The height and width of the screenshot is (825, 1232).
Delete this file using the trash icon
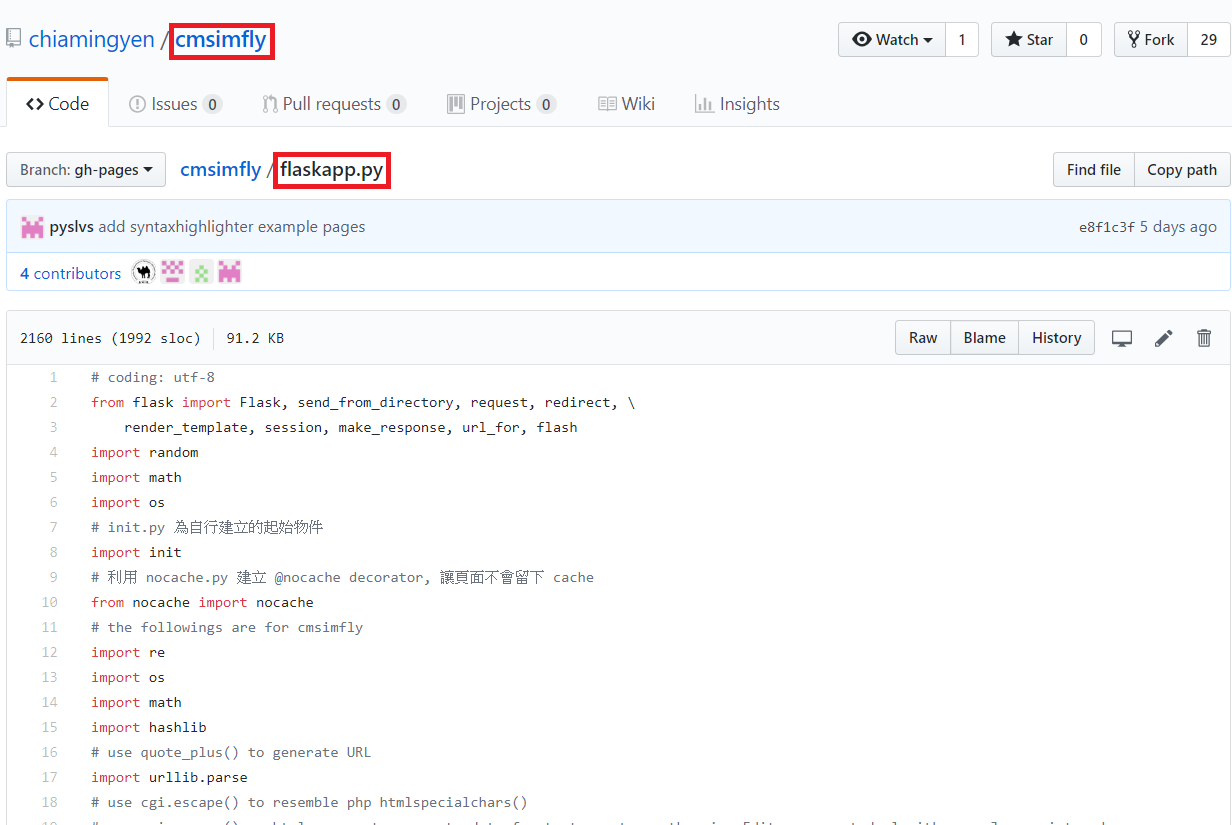point(1204,338)
